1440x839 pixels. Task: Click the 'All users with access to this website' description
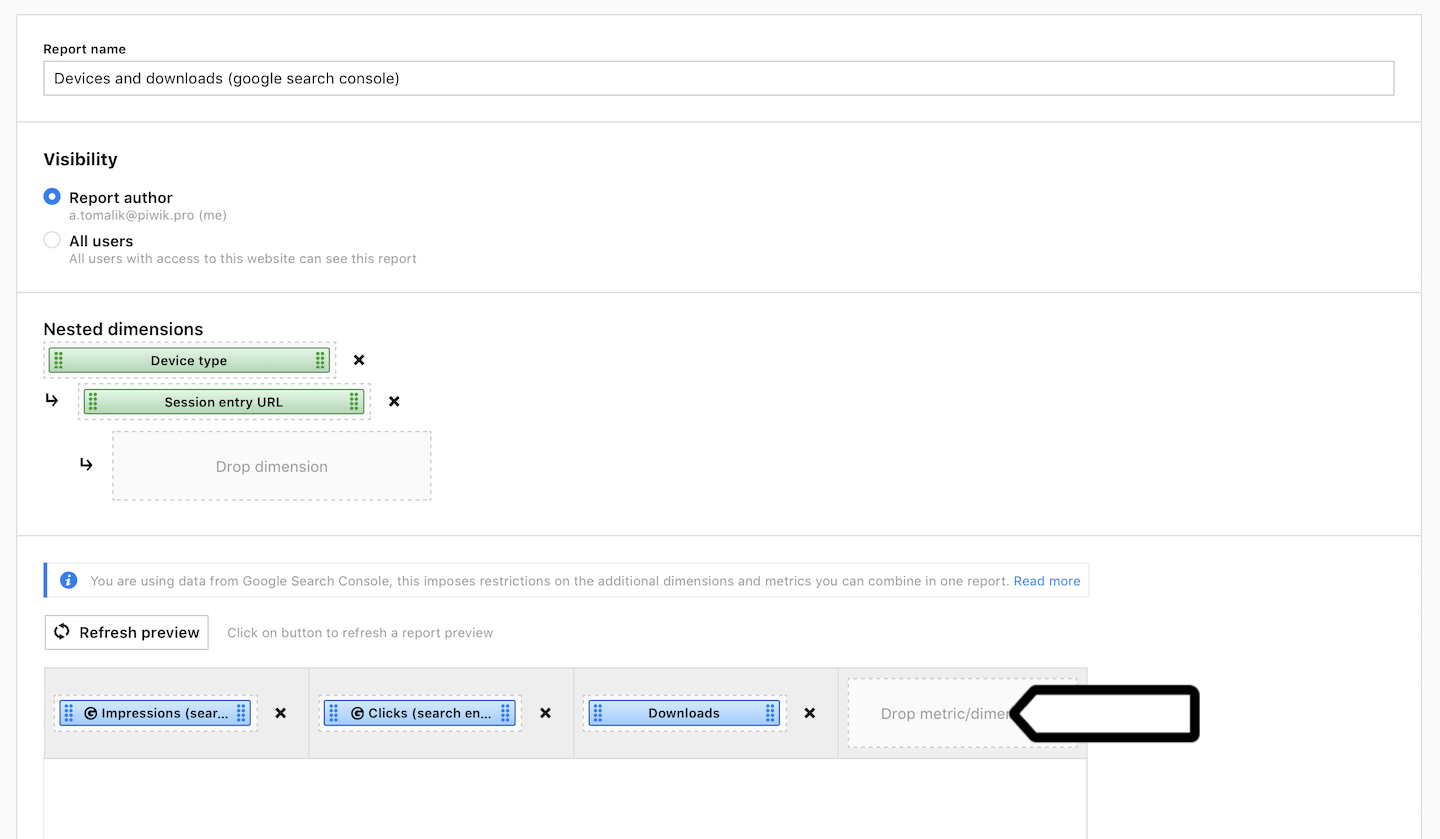click(x=243, y=258)
